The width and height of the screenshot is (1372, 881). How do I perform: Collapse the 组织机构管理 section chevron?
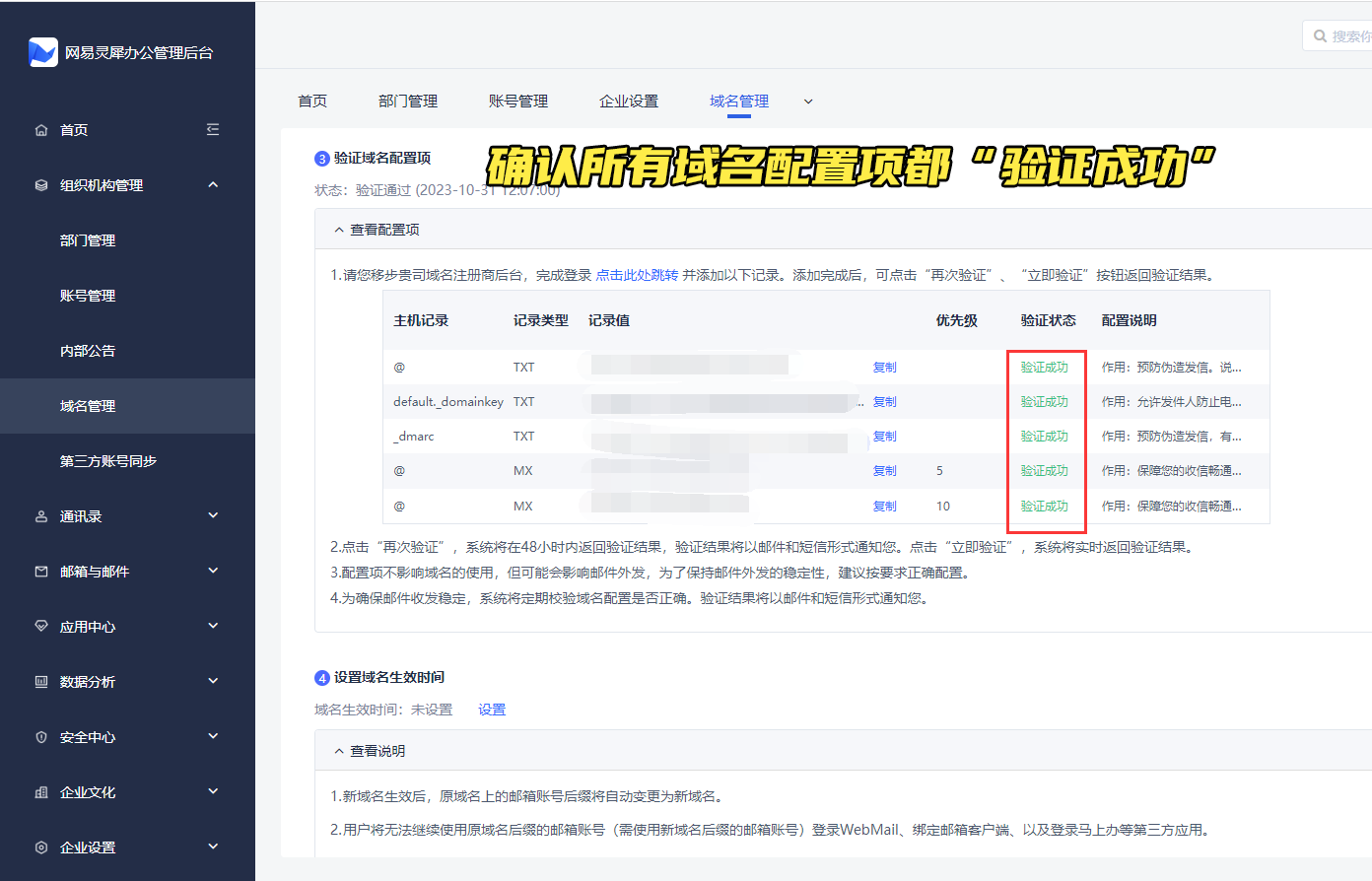(213, 184)
